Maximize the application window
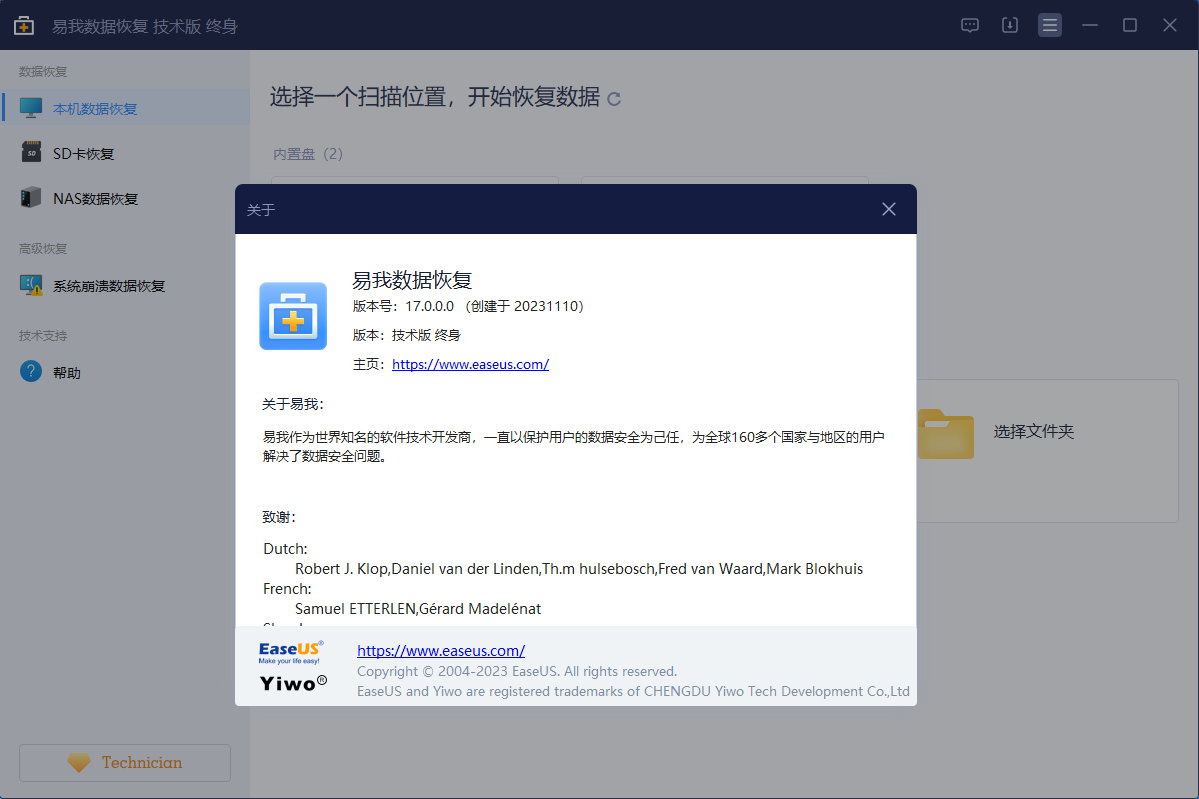 (x=1129, y=25)
